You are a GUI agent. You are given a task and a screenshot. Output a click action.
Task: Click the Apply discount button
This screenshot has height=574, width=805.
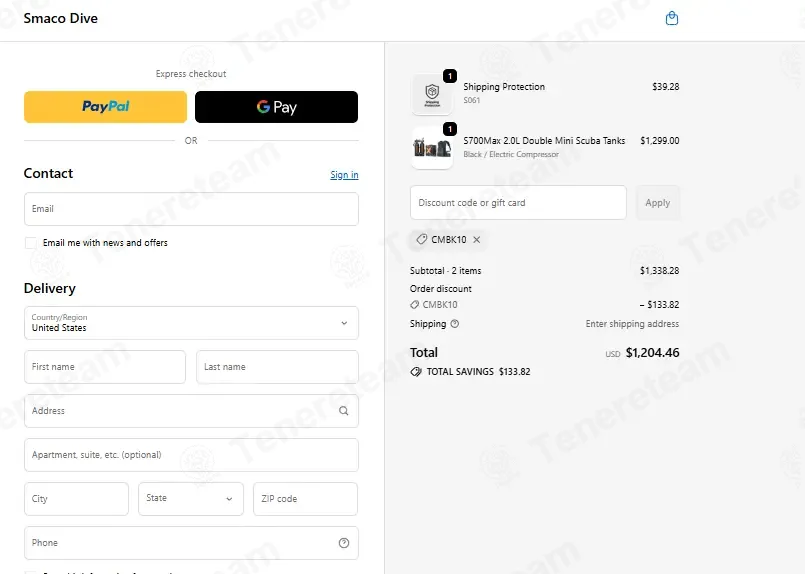pyautogui.click(x=658, y=203)
